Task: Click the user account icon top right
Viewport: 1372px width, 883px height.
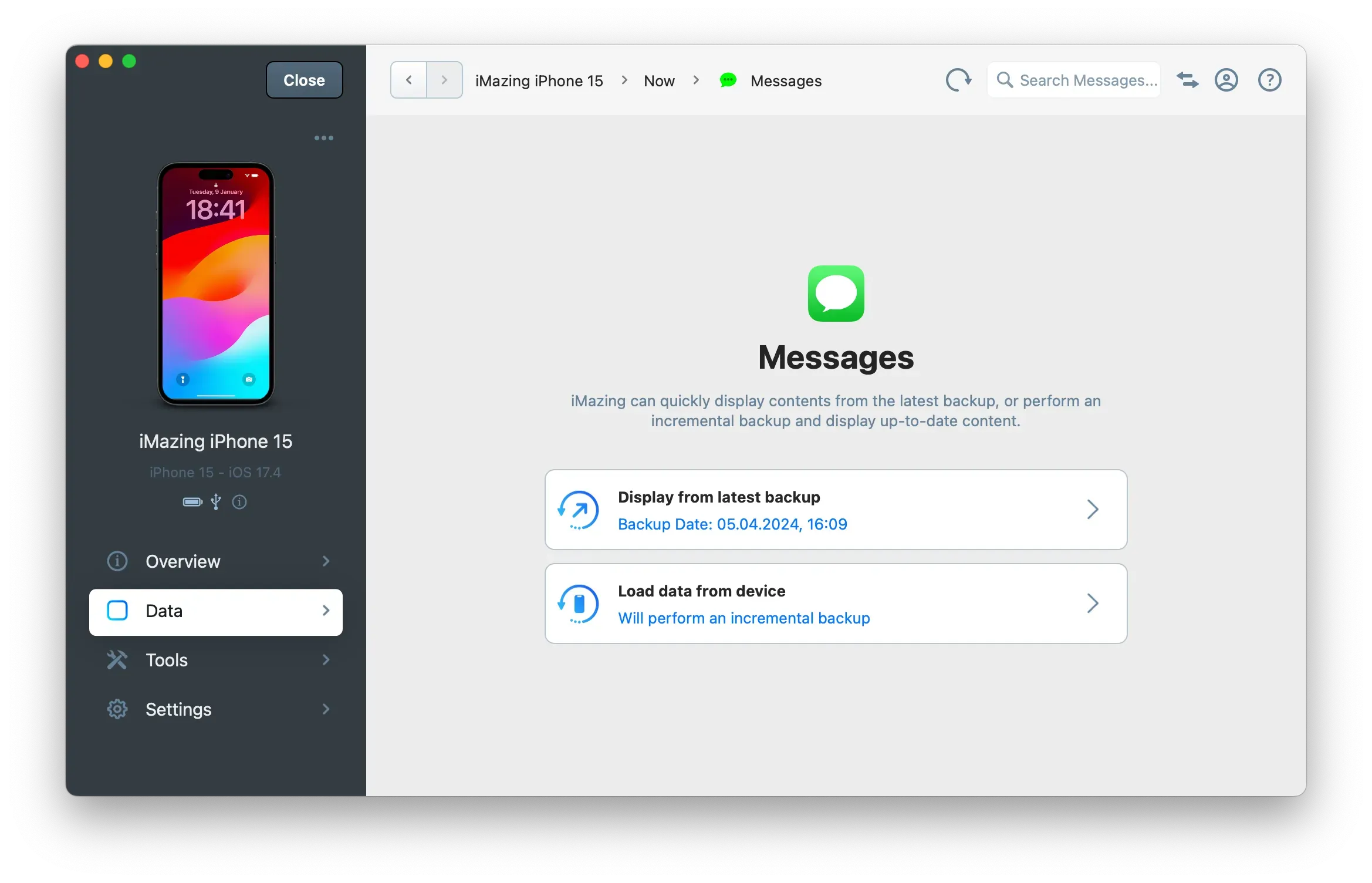Action: coord(1226,80)
